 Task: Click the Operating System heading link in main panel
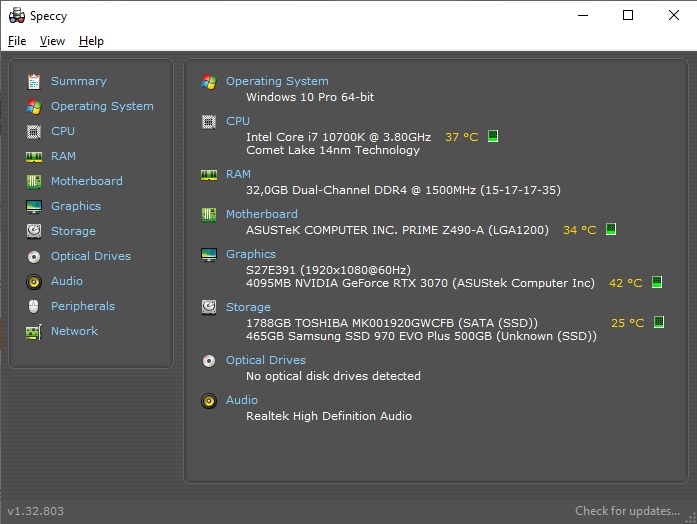tap(277, 81)
